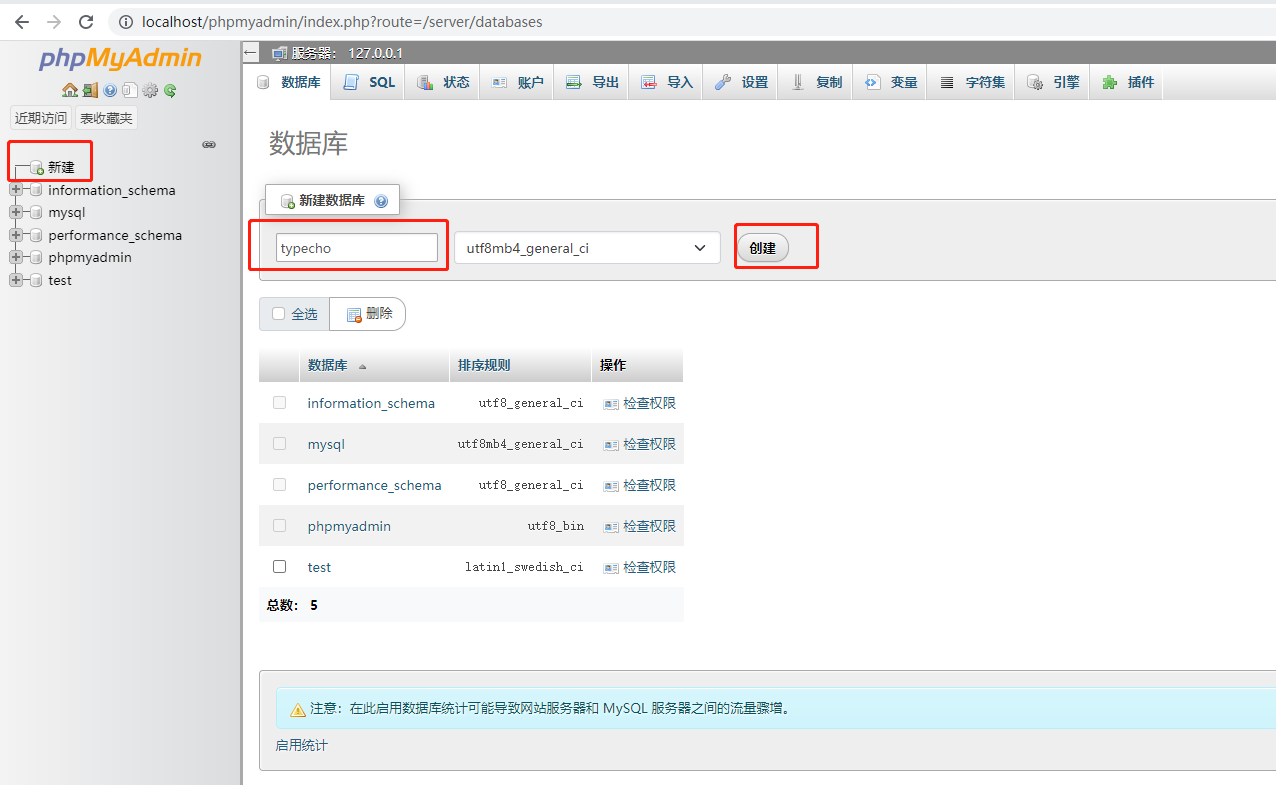Viewport: 1276px width, 785px height.
Task: Click the puzzle-piece icon of 插件 tab
Action: click(x=1109, y=82)
